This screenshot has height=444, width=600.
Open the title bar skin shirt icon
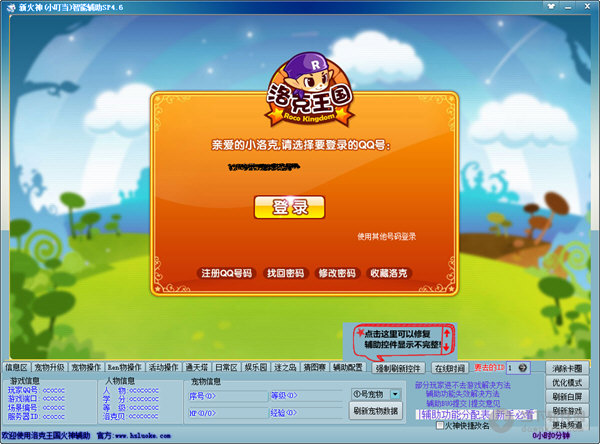(x=551, y=6)
